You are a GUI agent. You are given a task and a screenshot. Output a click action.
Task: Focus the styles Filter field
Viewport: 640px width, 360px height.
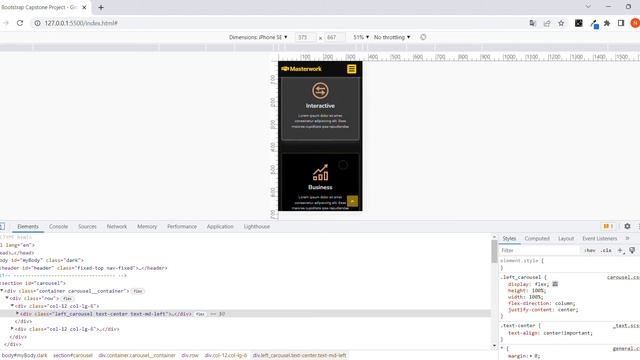coord(539,250)
